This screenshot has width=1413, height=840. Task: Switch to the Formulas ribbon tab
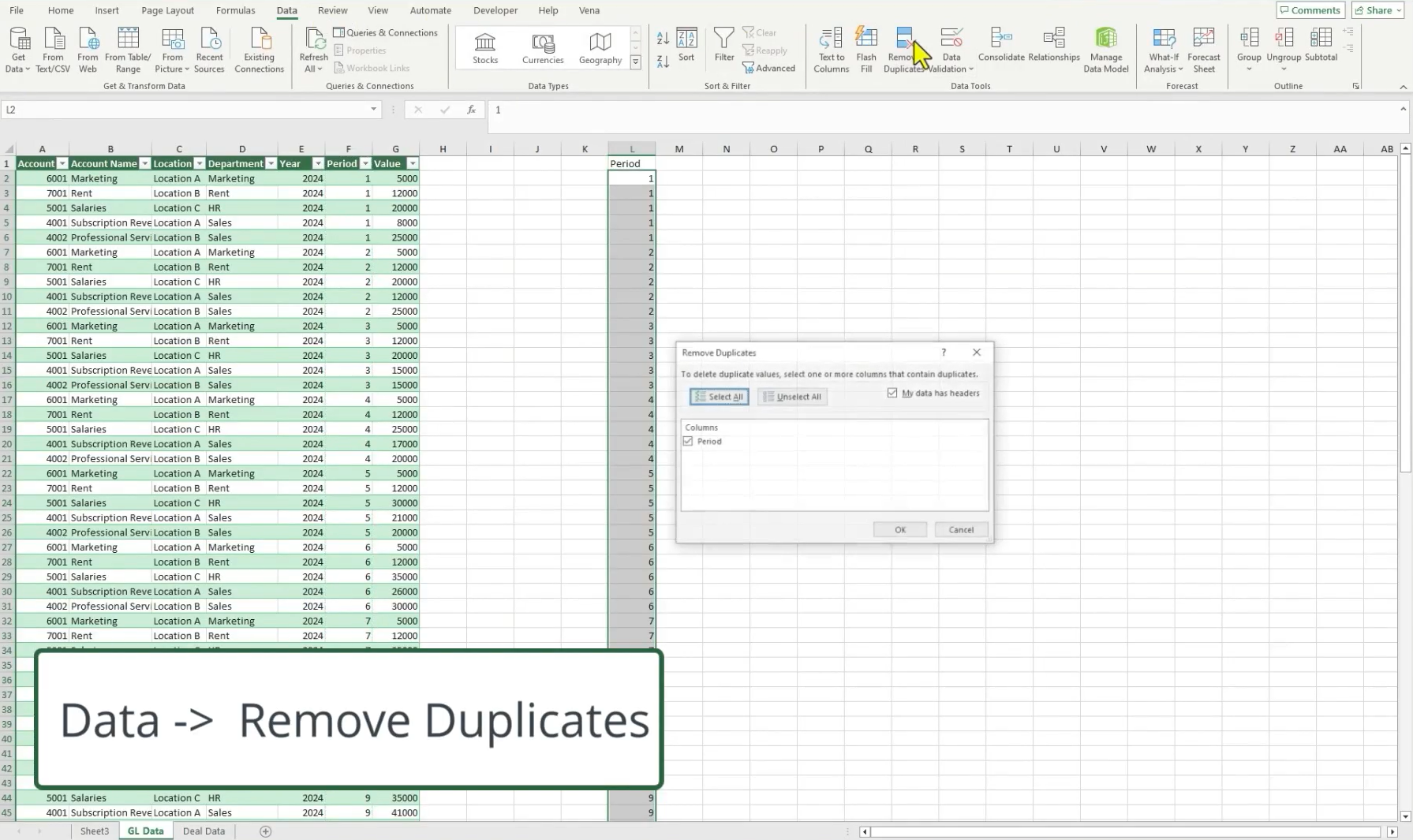tap(234, 10)
